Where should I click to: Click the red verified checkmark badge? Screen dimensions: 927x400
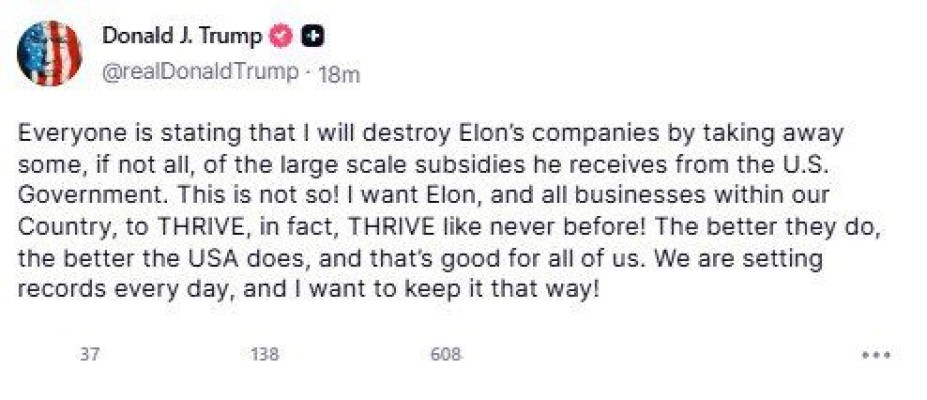coord(281,37)
